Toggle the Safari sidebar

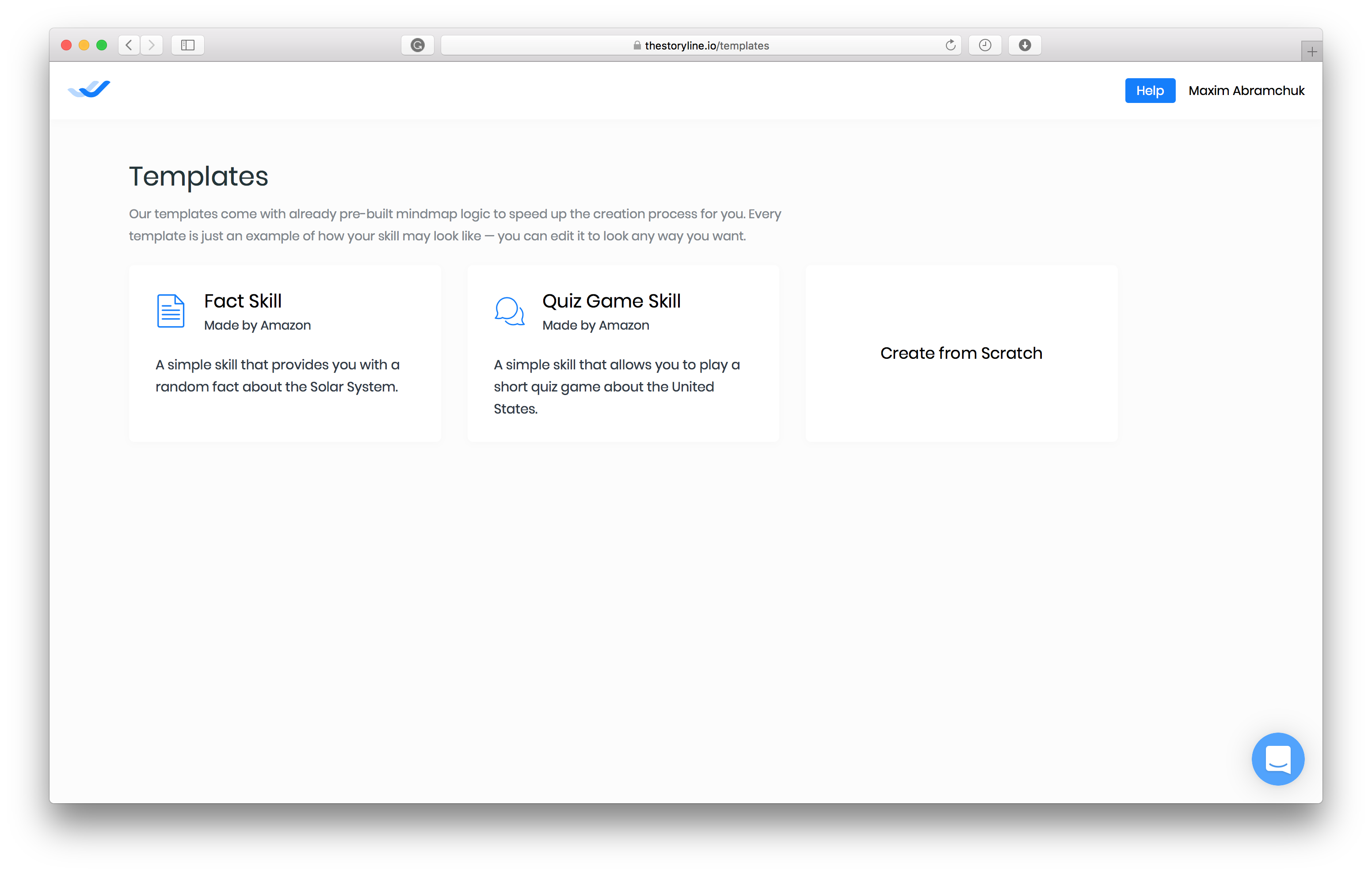click(x=187, y=45)
